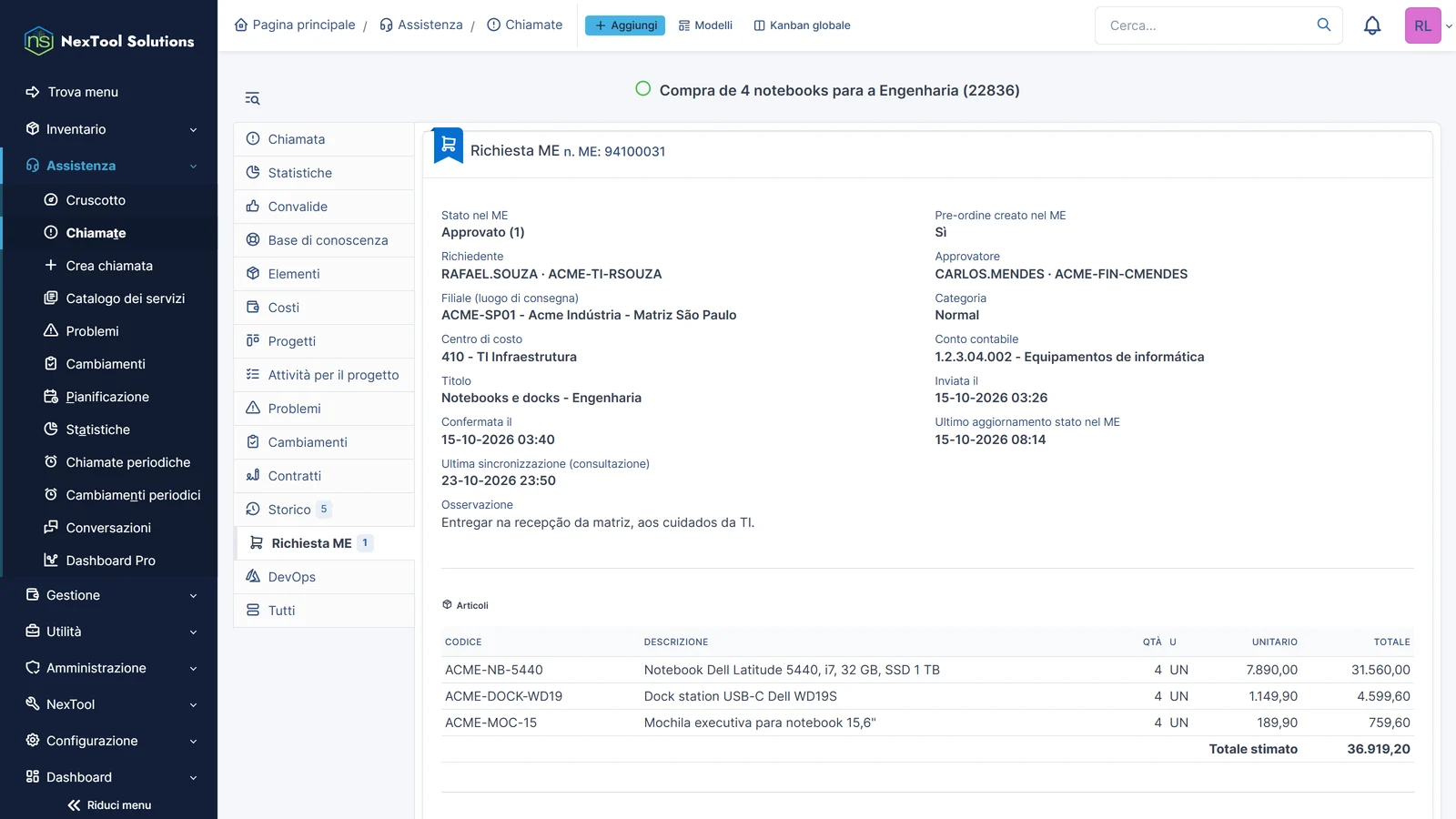1456x819 pixels.
Task: Click the Pagina principale home icon
Action: tap(241, 25)
